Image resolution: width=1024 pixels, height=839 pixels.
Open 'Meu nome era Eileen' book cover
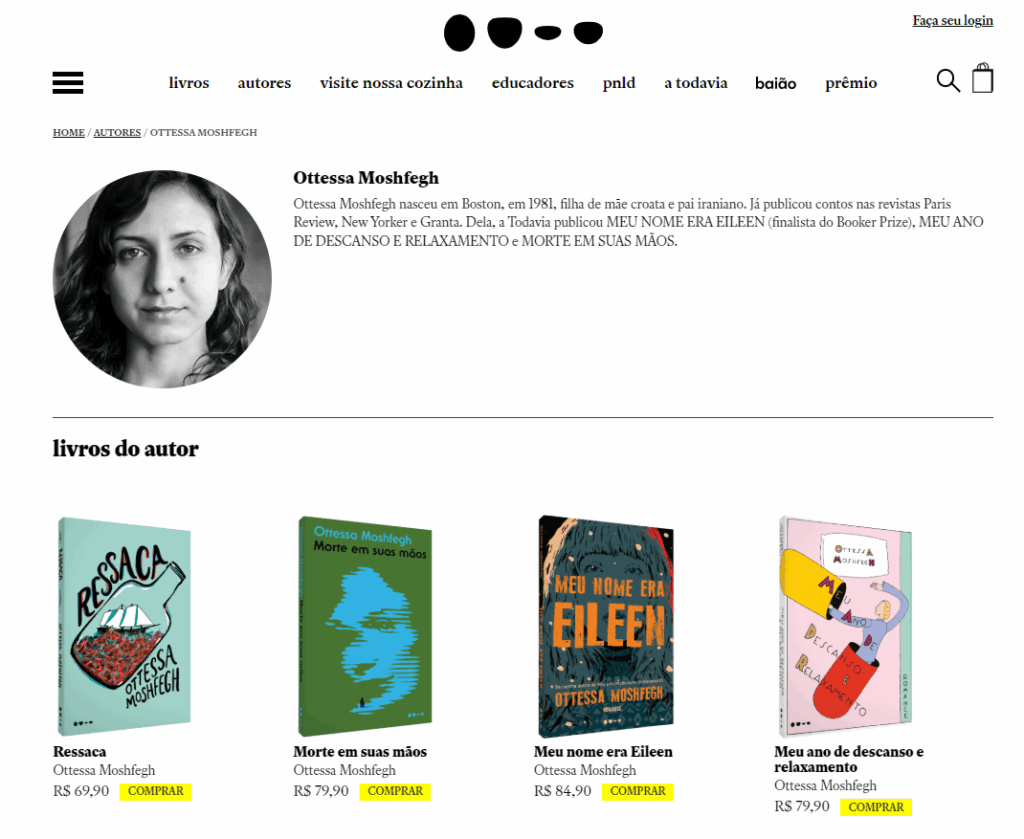click(x=605, y=626)
